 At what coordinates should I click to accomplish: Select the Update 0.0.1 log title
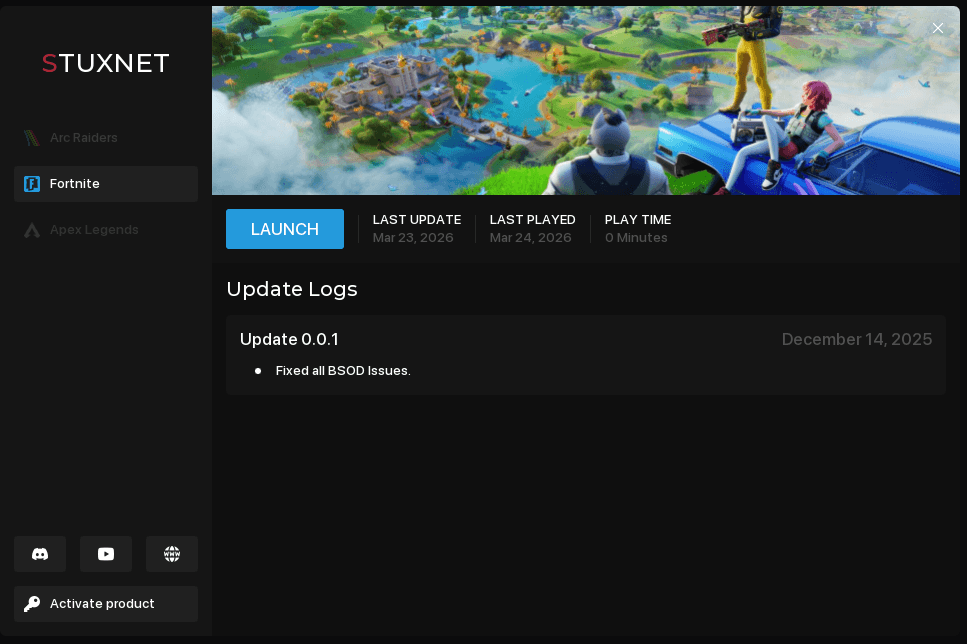tap(289, 340)
